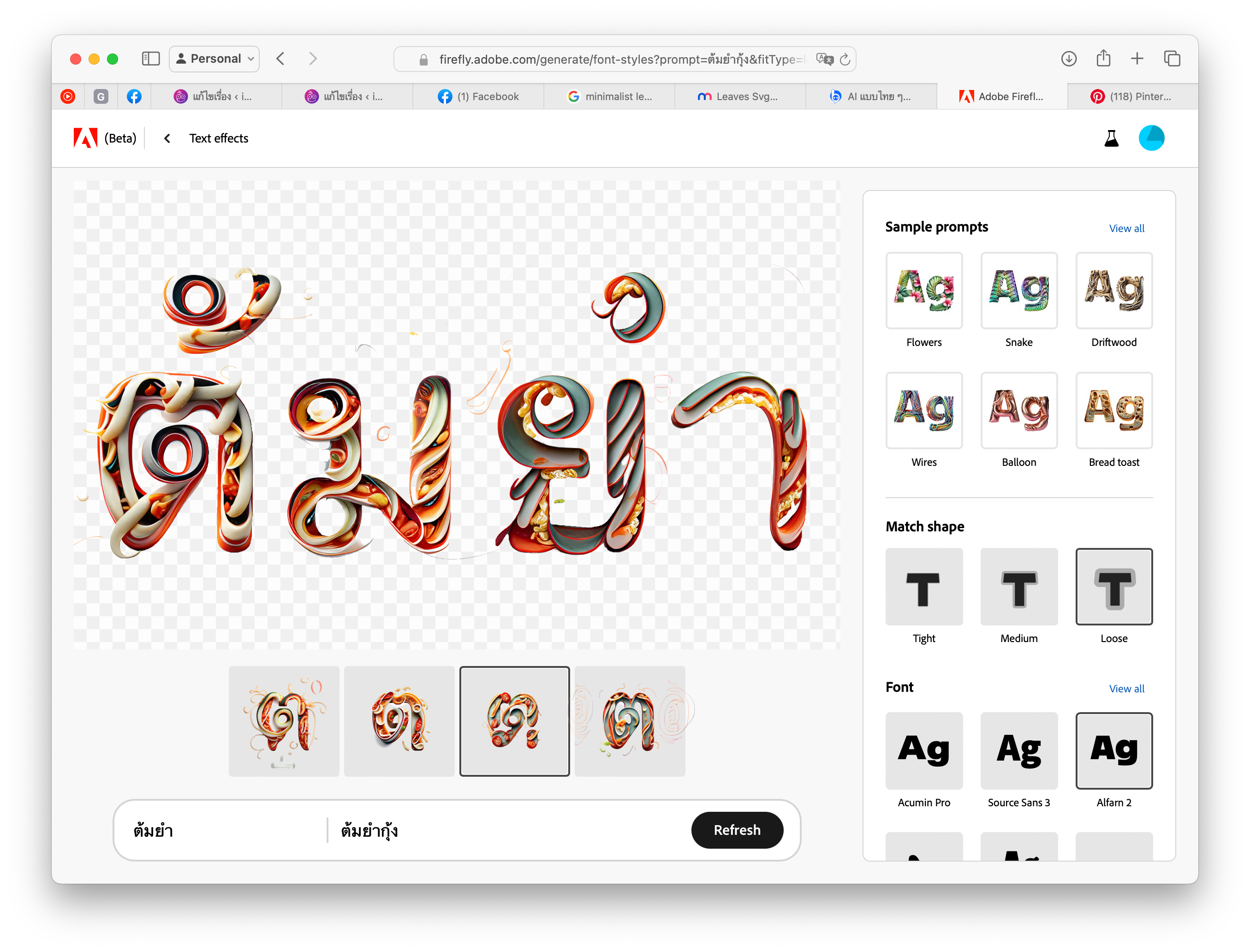Select the first generated result thumbnail
This screenshot has height=952, width=1250.
[284, 721]
